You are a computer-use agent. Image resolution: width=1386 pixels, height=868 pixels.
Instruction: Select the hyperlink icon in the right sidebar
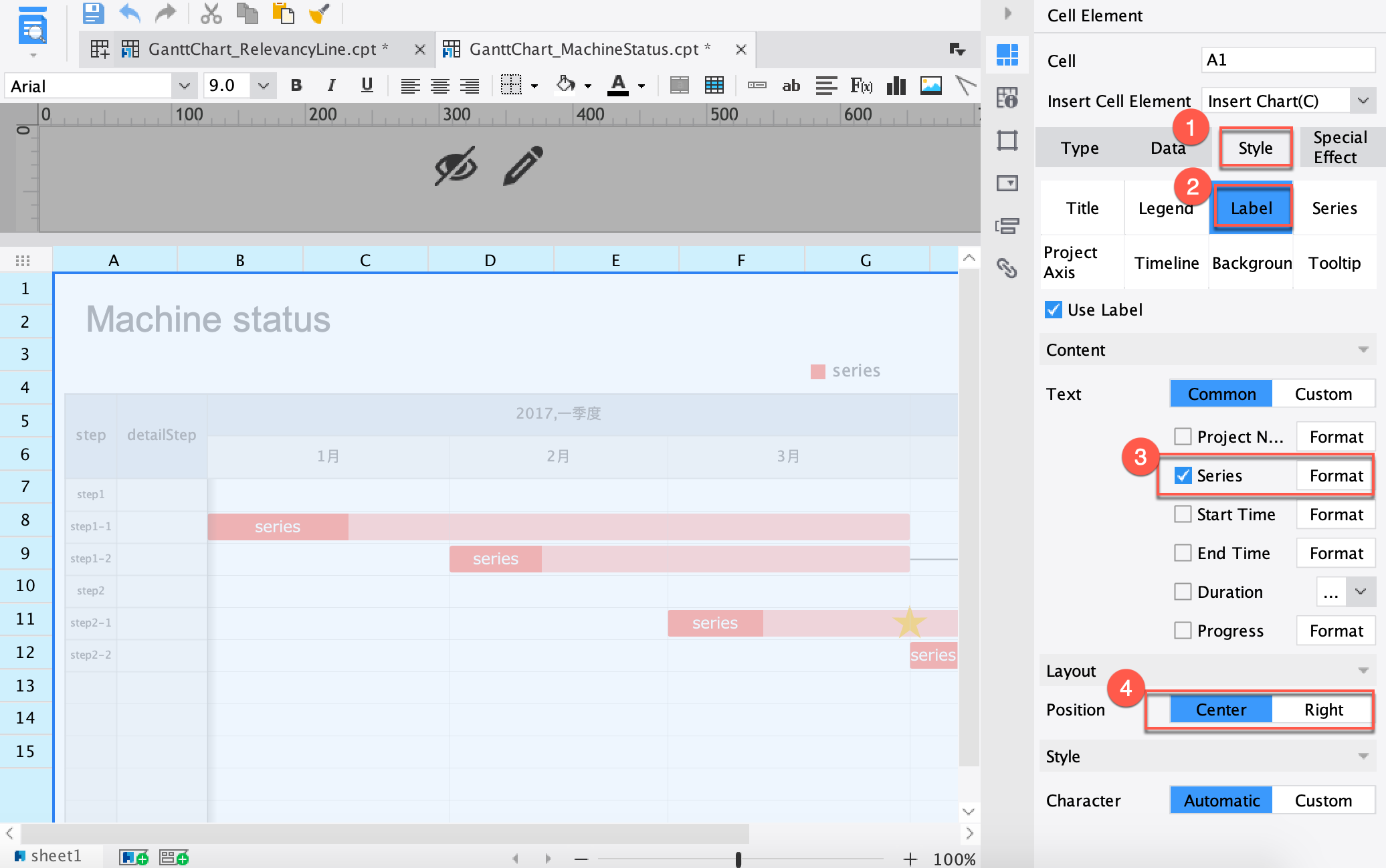pyautogui.click(x=1007, y=269)
